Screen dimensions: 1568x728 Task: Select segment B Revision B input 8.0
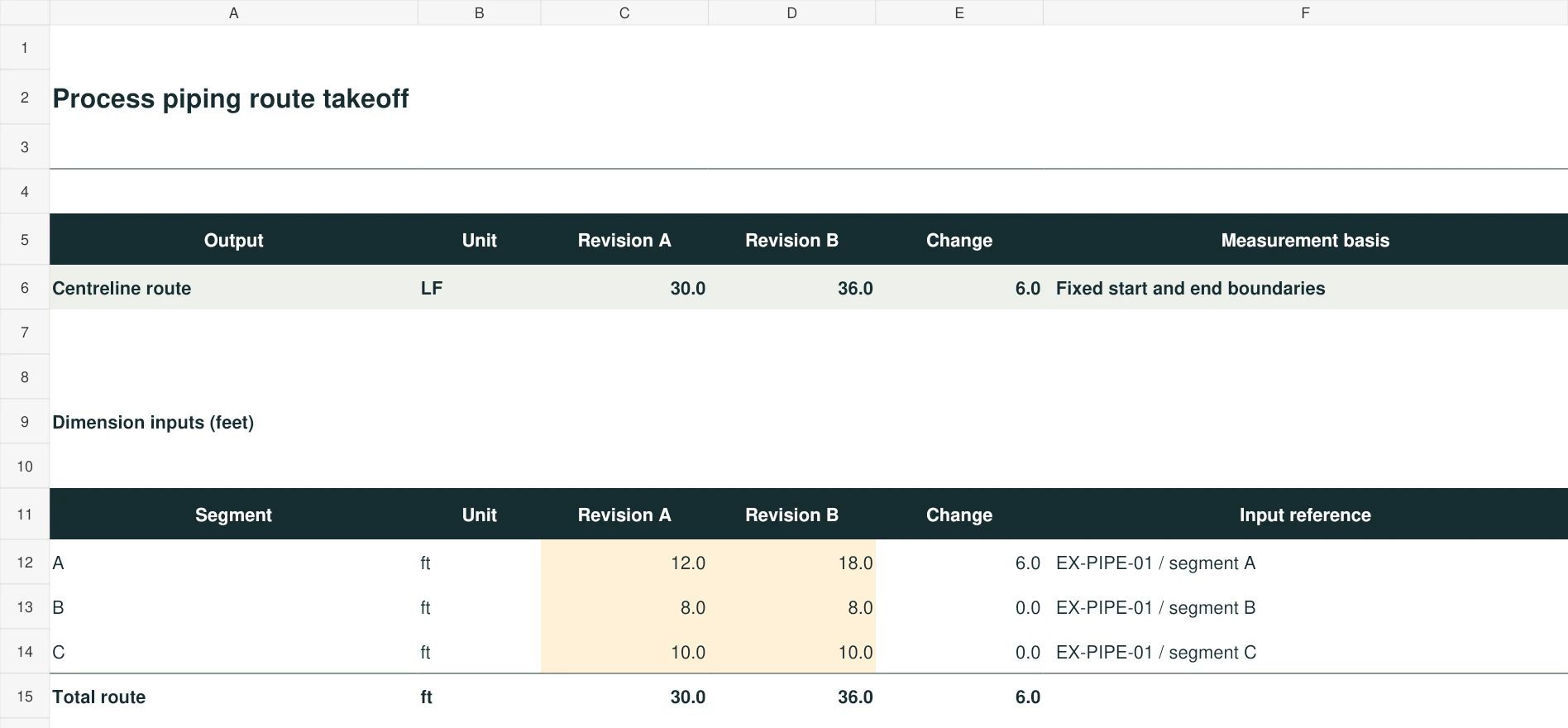tap(792, 607)
